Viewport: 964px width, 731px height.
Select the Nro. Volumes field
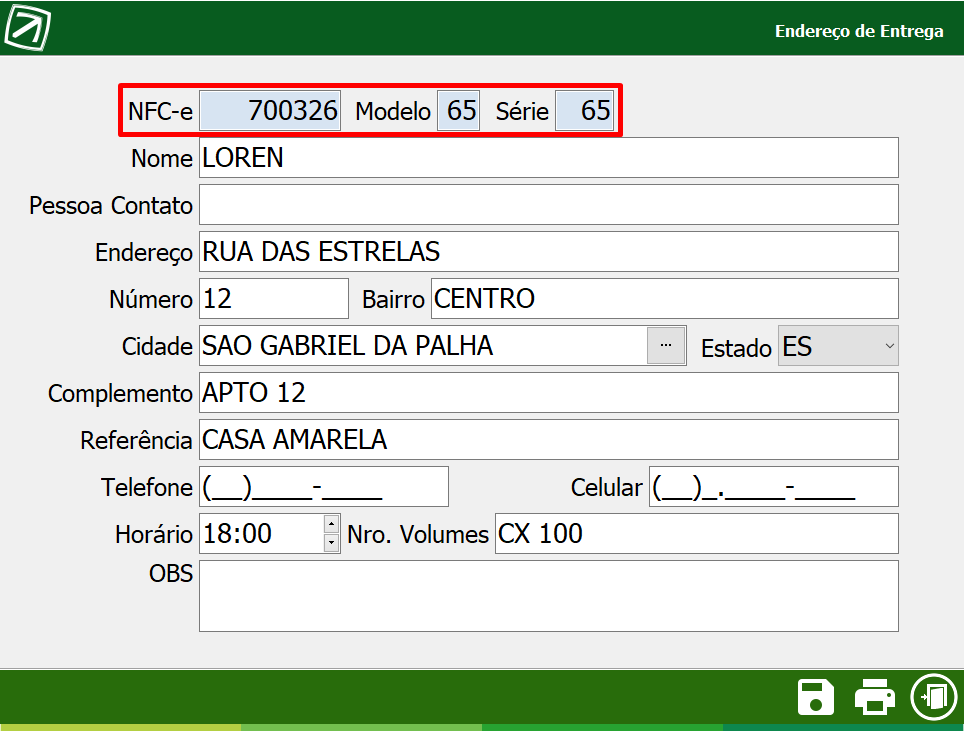(697, 534)
